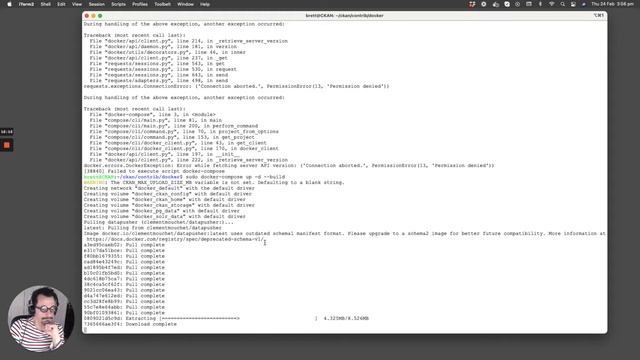The width and height of the screenshot is (640, 360).
Task: Click traceback line 'main.py line 200 in perform_command'
Action: tap(173, 126)
